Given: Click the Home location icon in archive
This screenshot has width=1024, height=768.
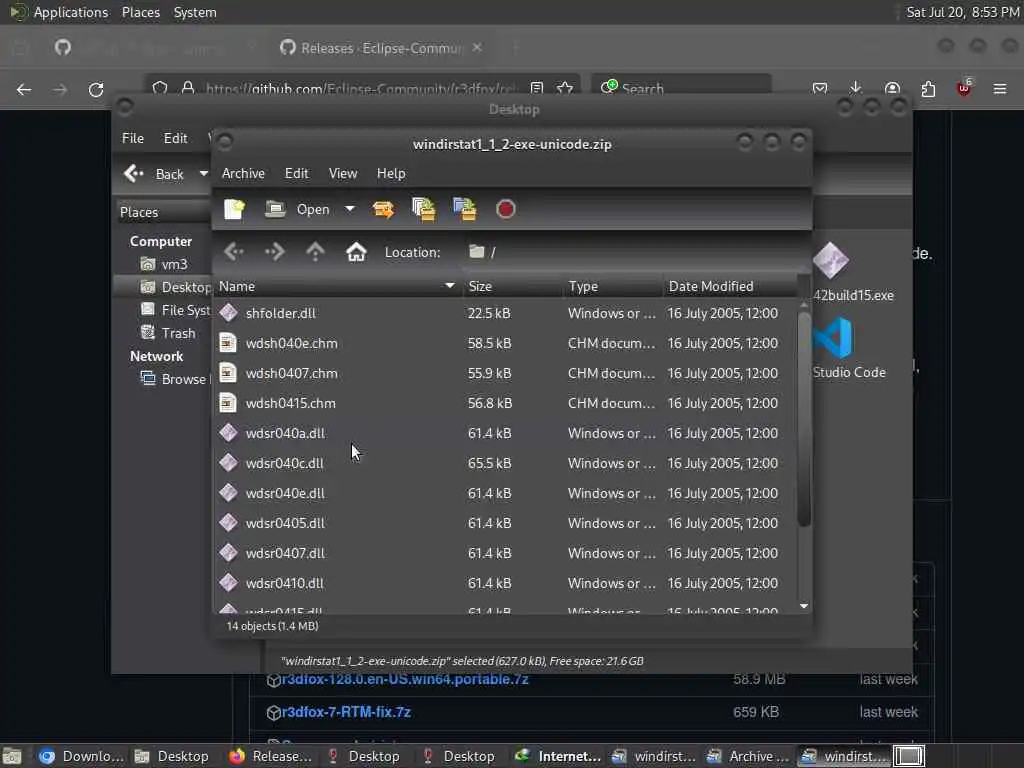Looking at the screenshot, I should 356,251.
